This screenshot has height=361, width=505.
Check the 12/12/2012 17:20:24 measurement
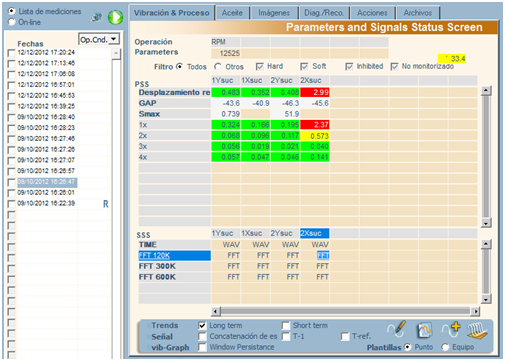(x=11, y=53)
